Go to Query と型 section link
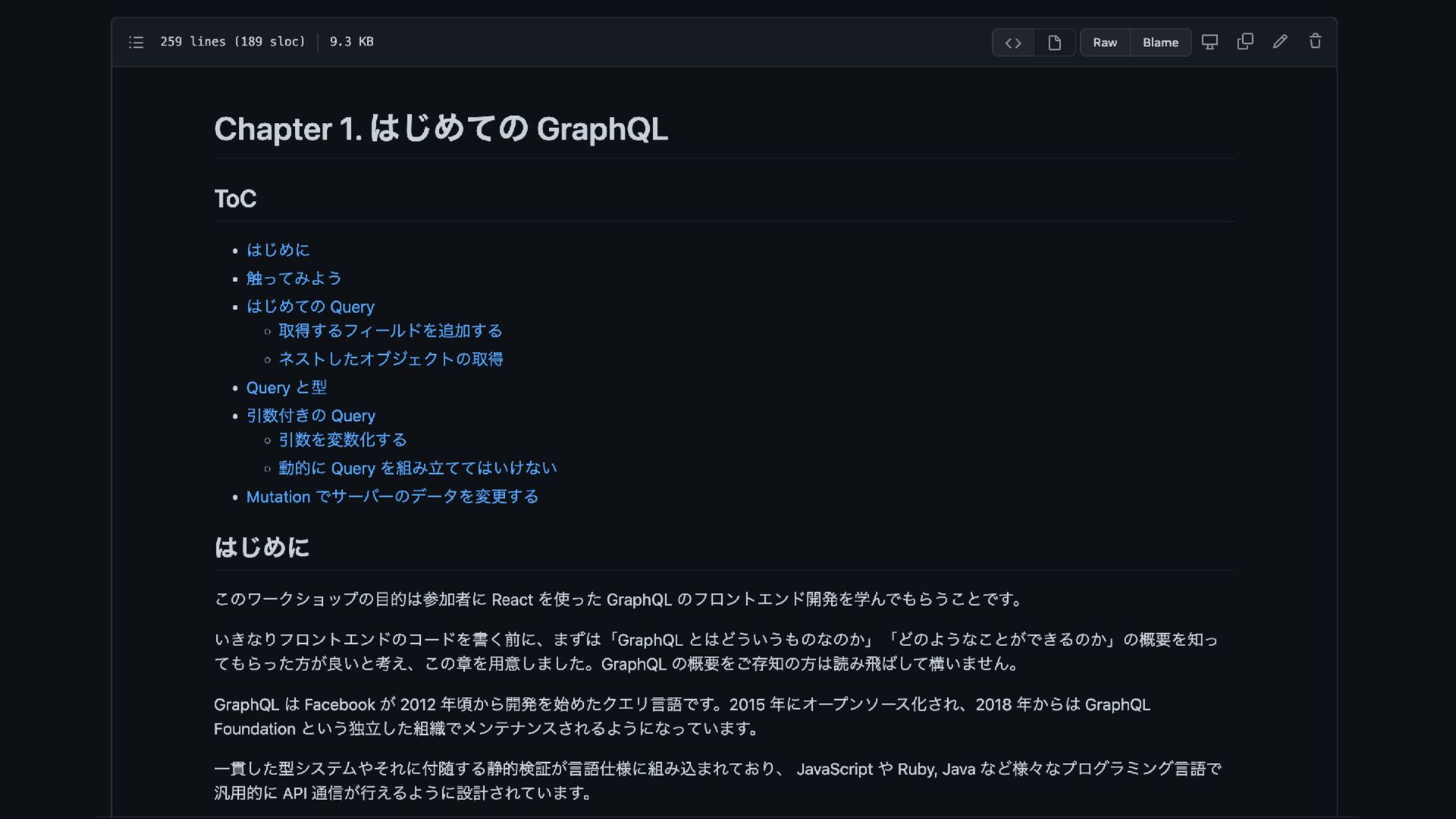 click(x=286, y=388)
